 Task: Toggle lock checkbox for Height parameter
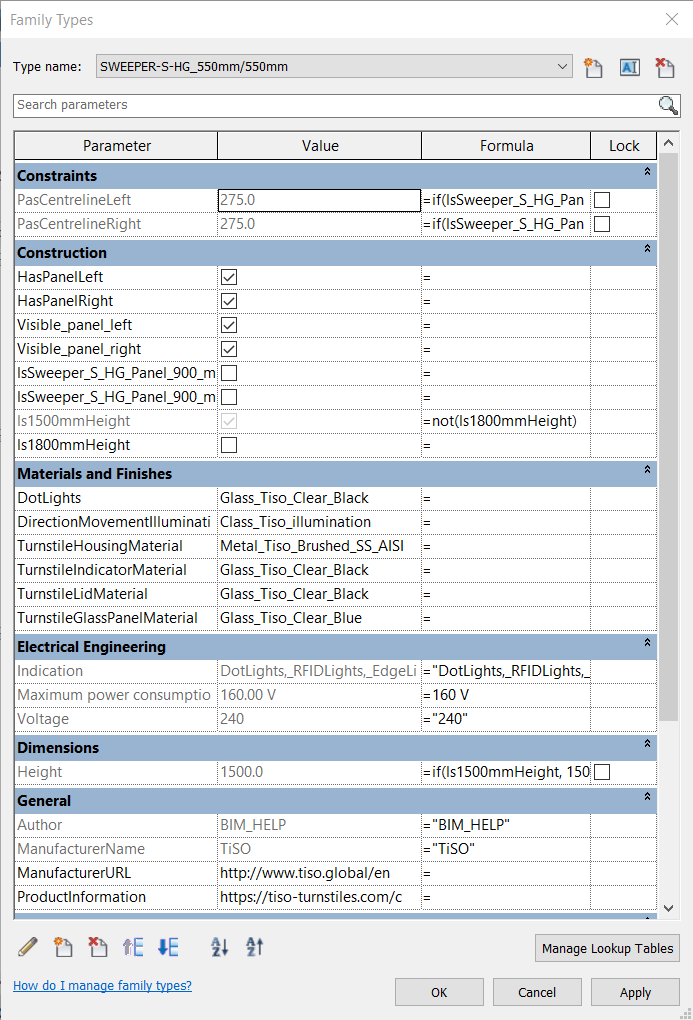[x=602, y=772]
